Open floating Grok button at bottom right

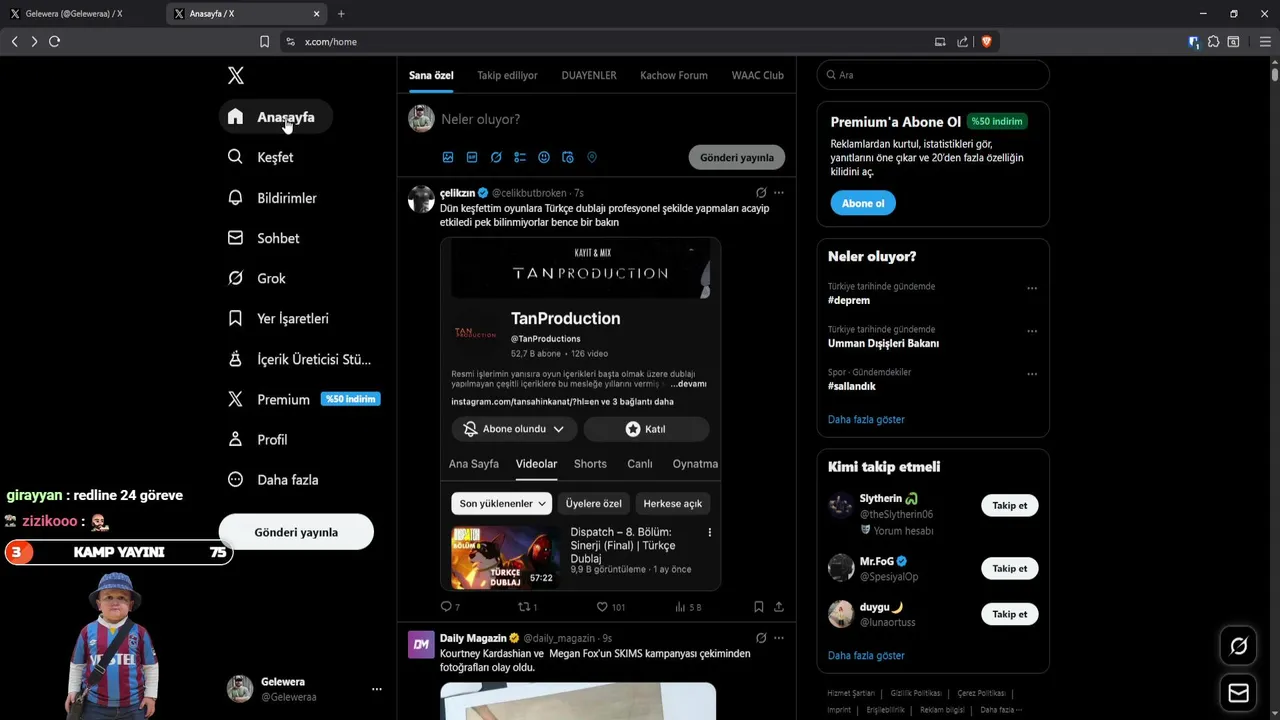(1238, 646)
